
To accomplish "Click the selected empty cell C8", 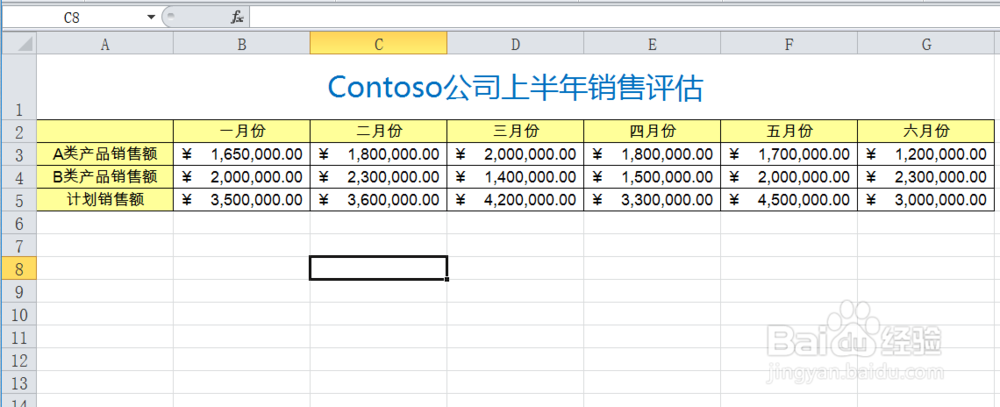I will (379, 268).
